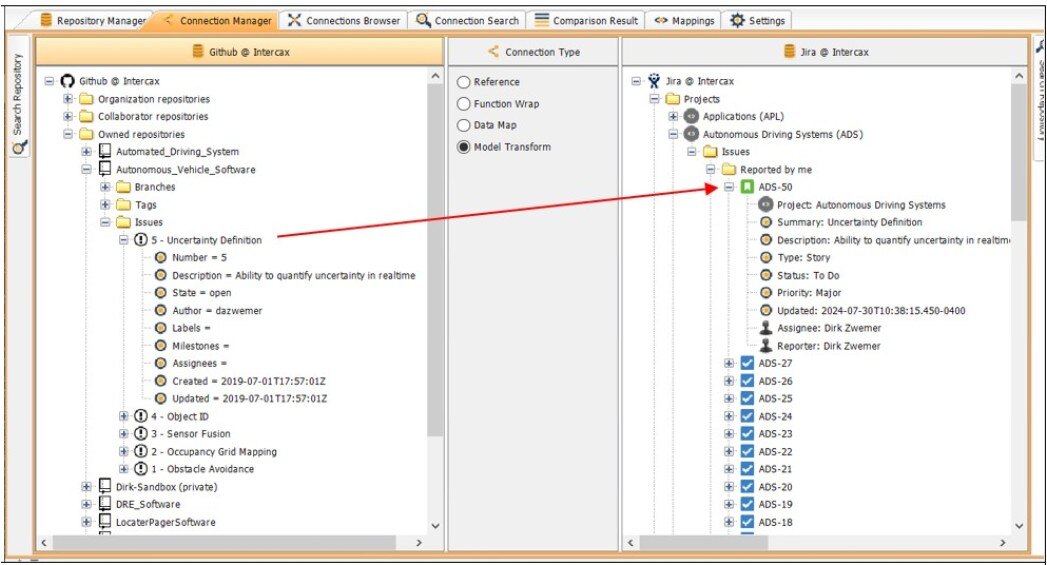Click the Assignee person icon for Dirk Zwemer
Viewport: 1047px width, 565px height.
[x=766, y=328]
